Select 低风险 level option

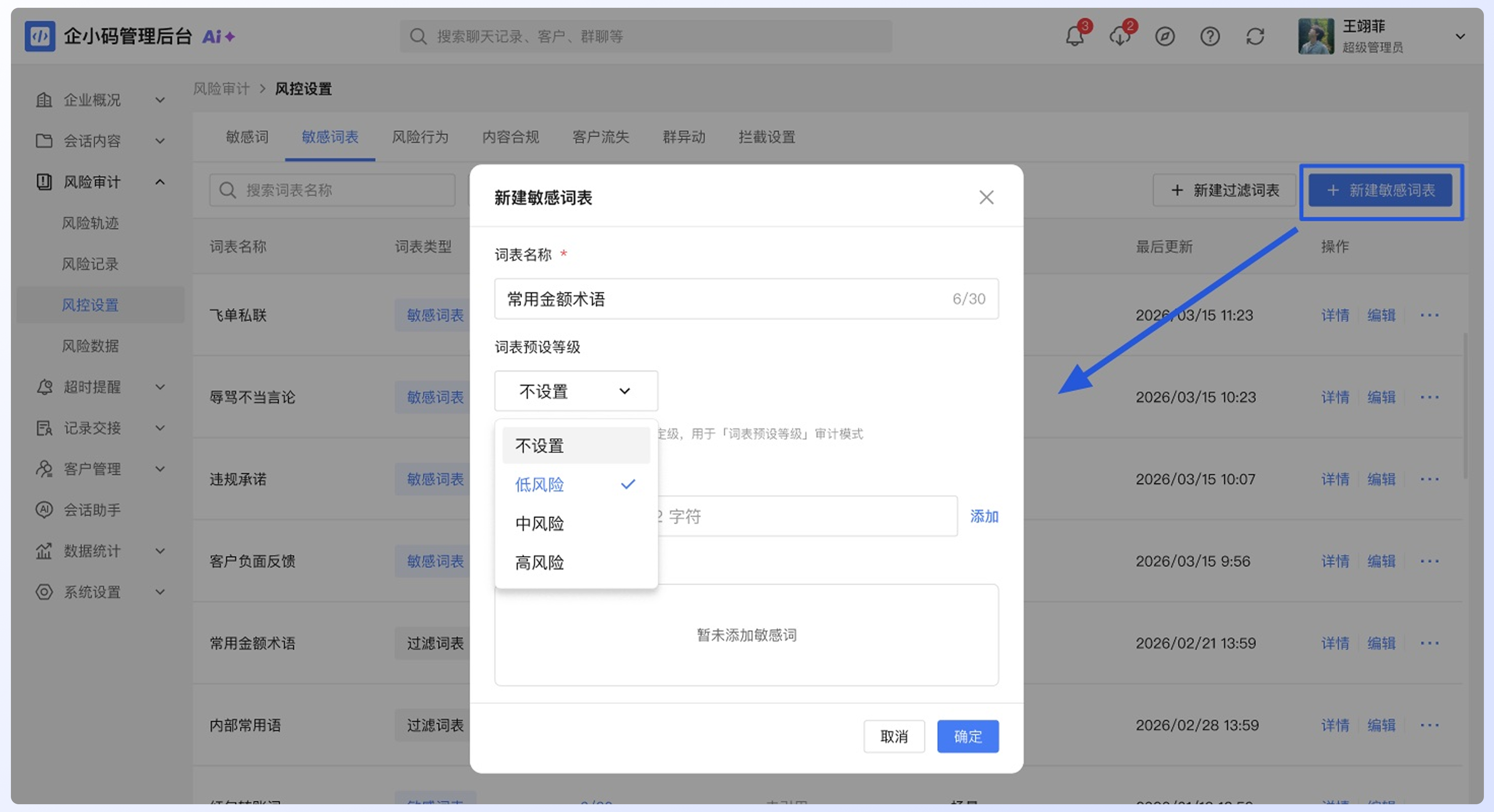click(x=576, y=485)
